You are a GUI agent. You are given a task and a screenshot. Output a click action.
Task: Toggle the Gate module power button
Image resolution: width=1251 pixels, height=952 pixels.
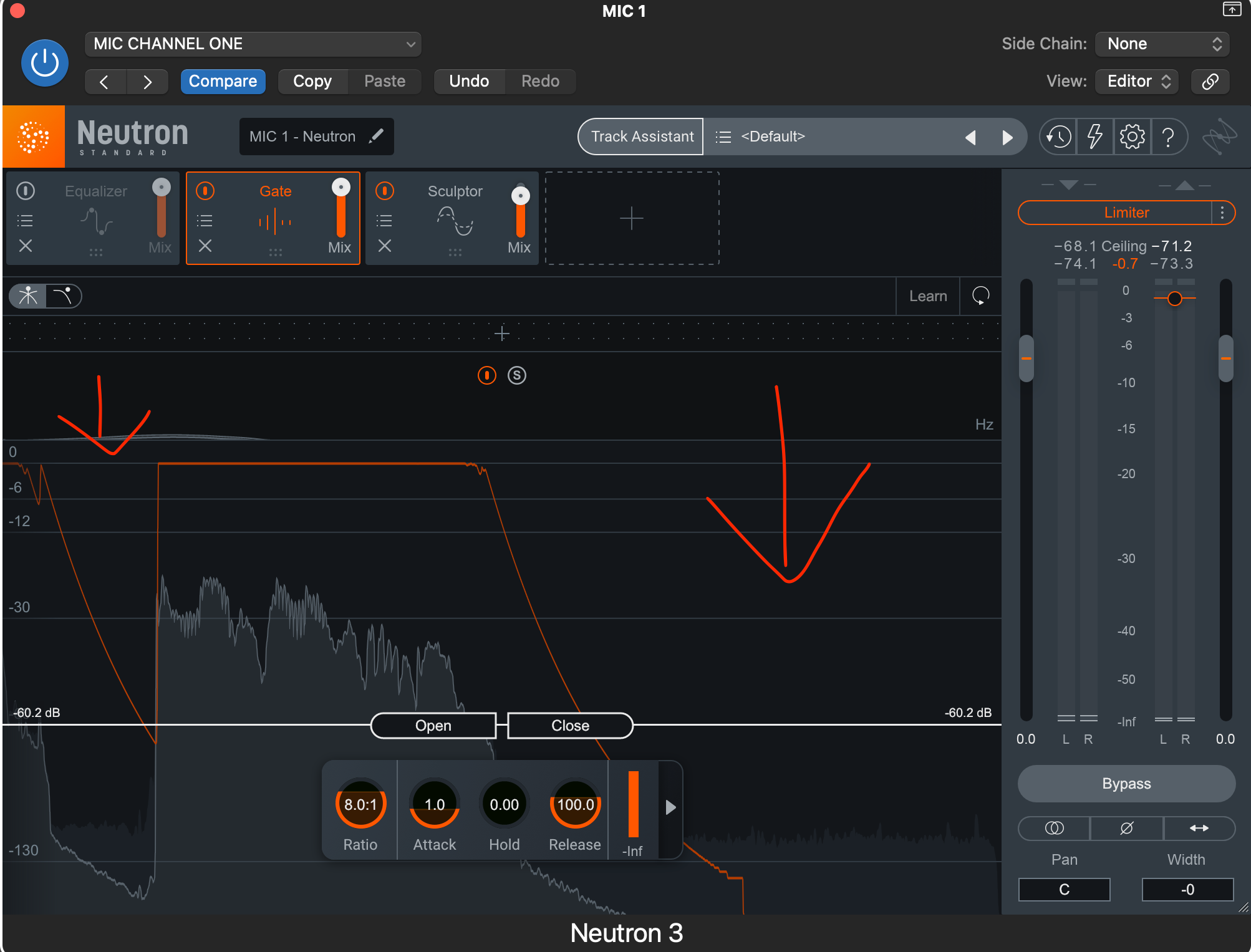[x=206, y=191]
